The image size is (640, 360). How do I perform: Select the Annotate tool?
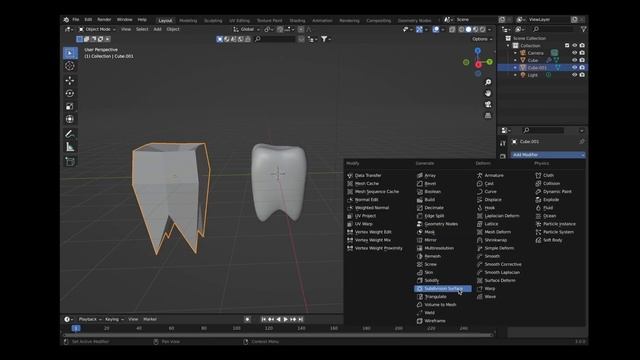click(x=70, y=134)
